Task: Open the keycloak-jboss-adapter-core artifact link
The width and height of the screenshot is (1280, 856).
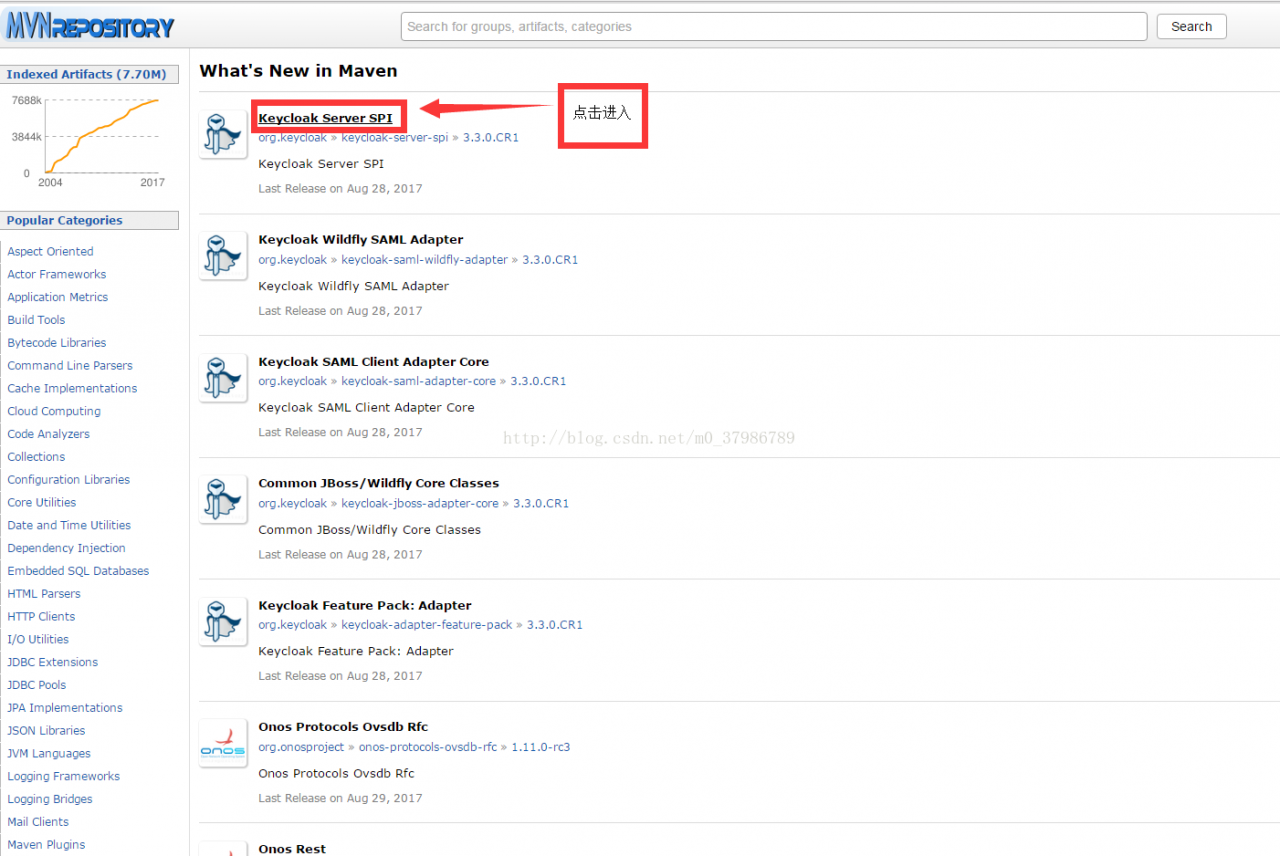Action: pos(420,503)
